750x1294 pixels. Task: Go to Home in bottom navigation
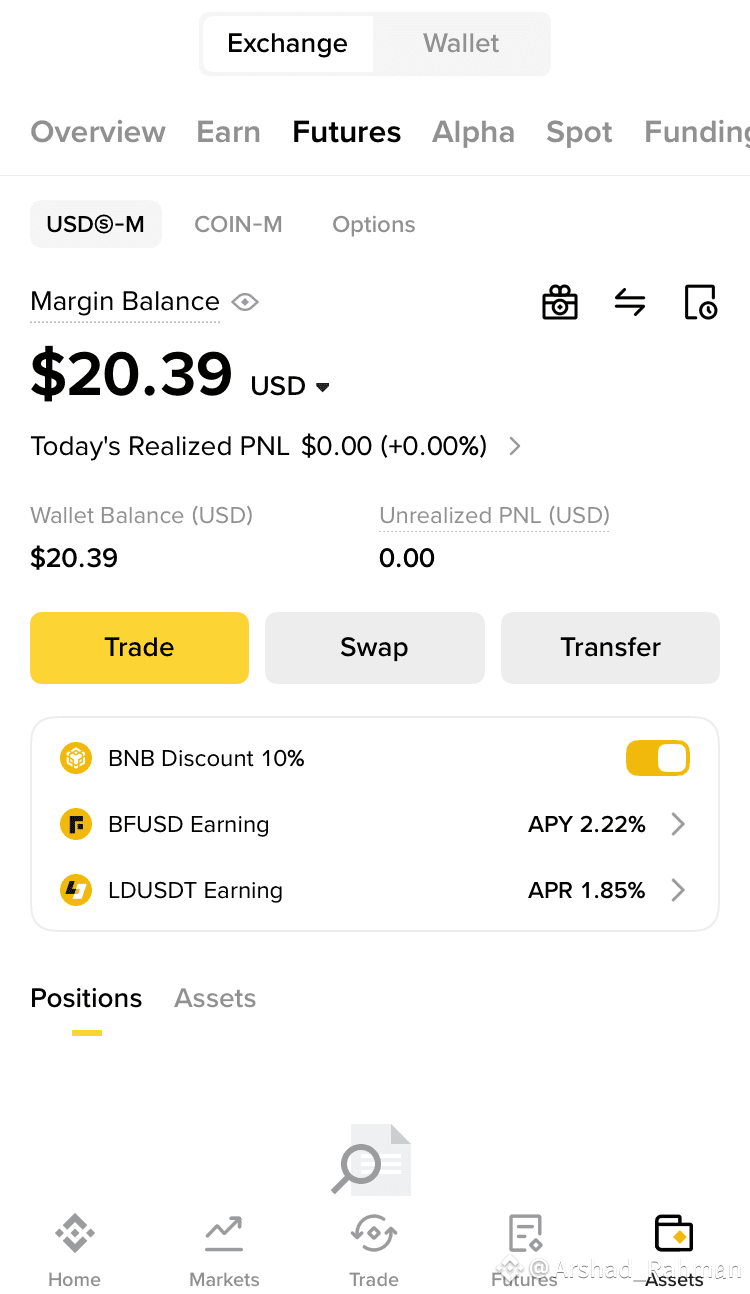coord(74,1250)
